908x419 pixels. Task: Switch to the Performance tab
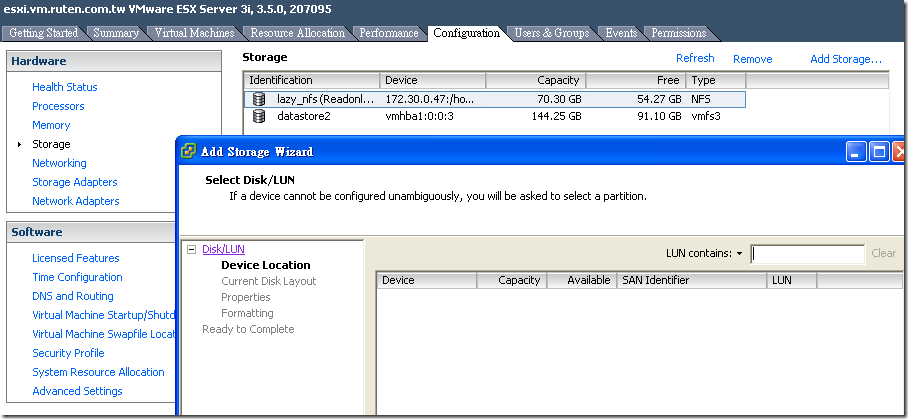pyautogui.click(x=389, y=33)
